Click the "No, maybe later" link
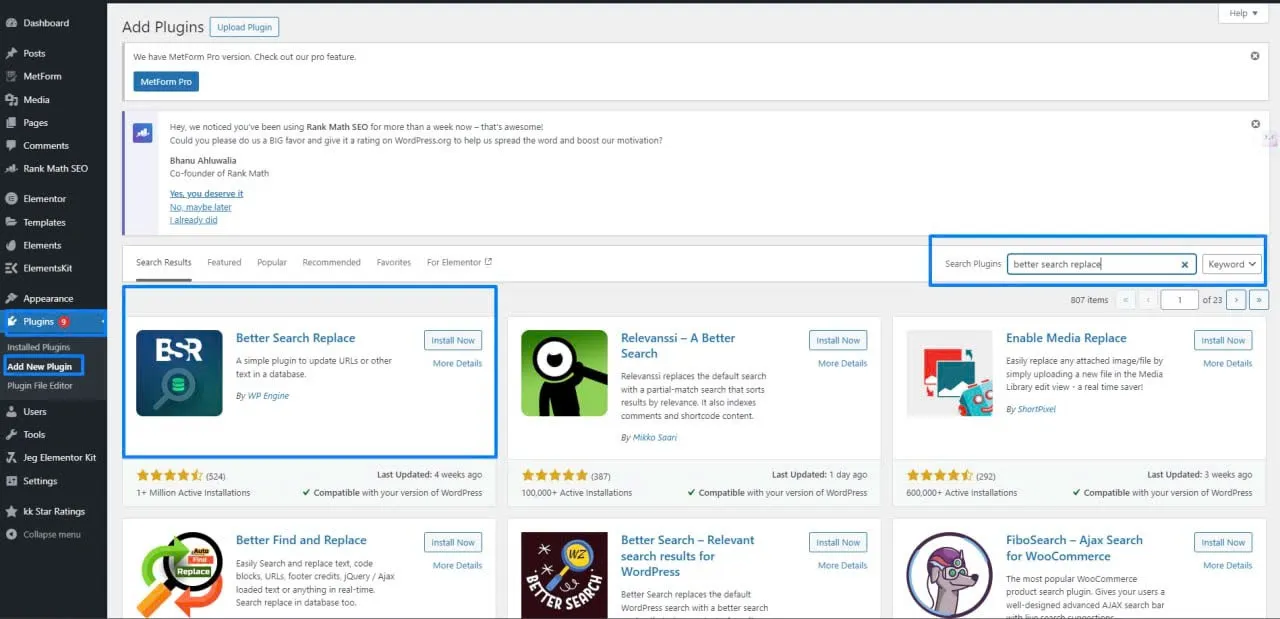The width and height of the screenshot is (1280, 619). pos(200,206)
